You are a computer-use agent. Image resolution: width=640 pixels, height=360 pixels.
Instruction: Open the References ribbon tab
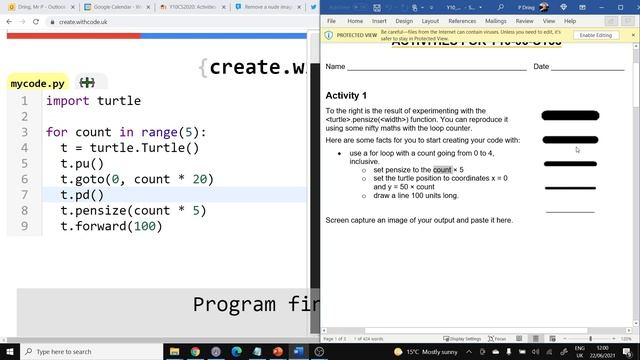pos(462,21)
